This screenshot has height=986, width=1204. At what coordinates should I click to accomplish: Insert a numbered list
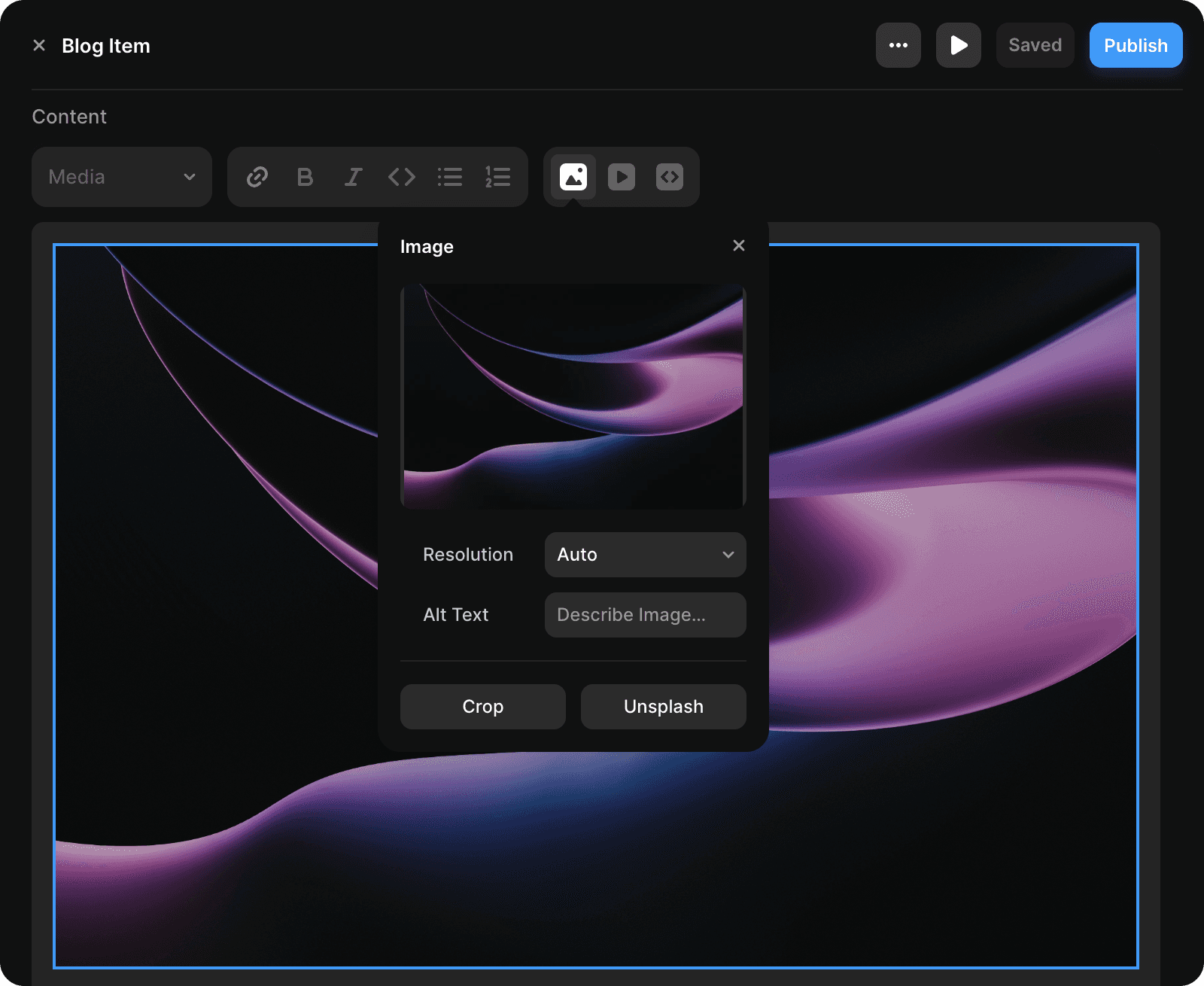pyautogui.click(x=497, y=177)
